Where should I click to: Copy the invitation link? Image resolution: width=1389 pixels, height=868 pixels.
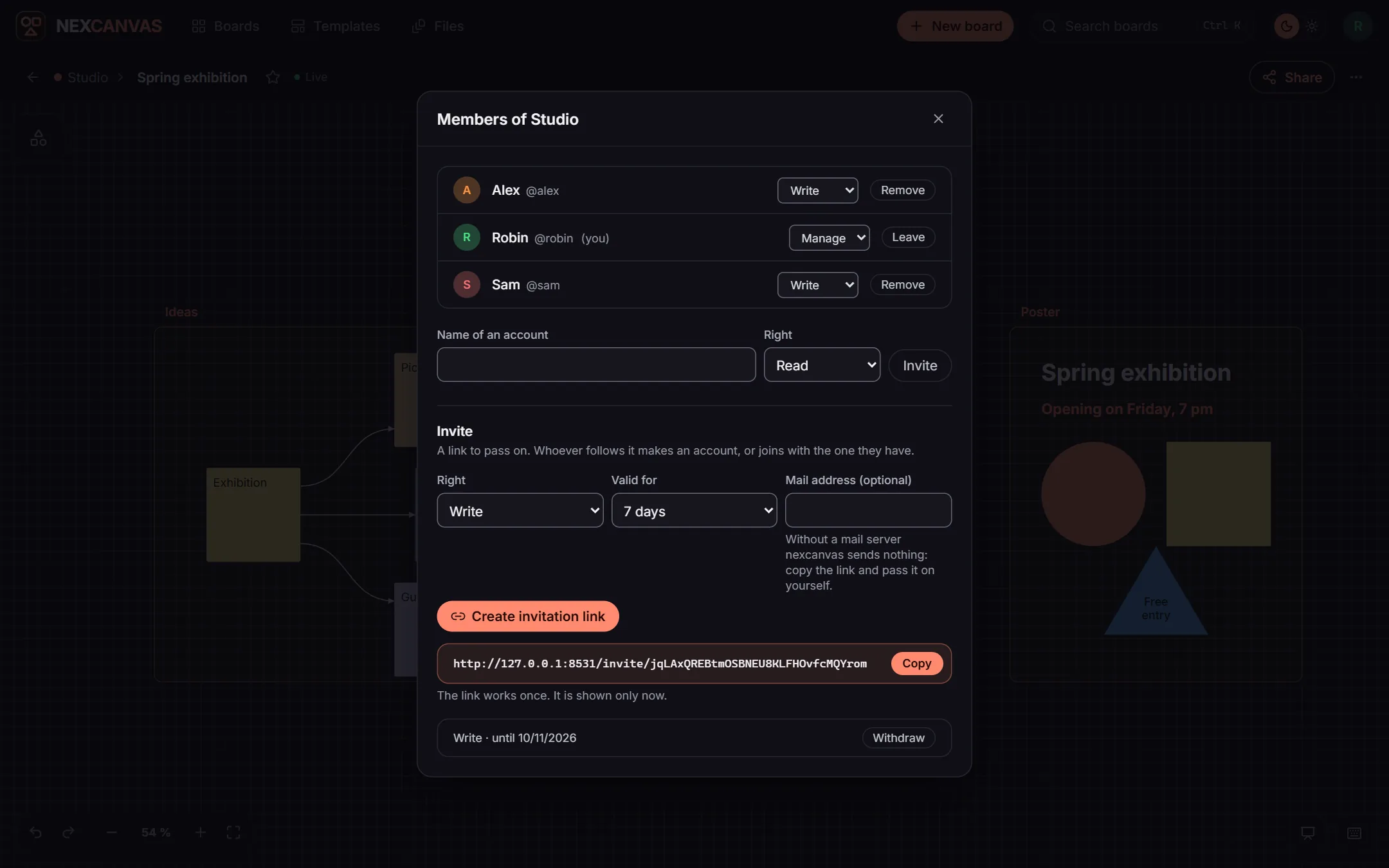click(916, 663)
